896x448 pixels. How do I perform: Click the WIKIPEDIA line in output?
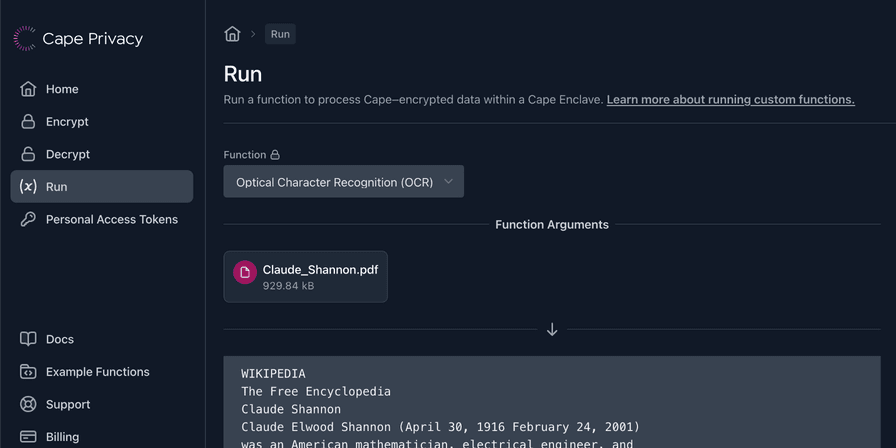pos(273,374)
